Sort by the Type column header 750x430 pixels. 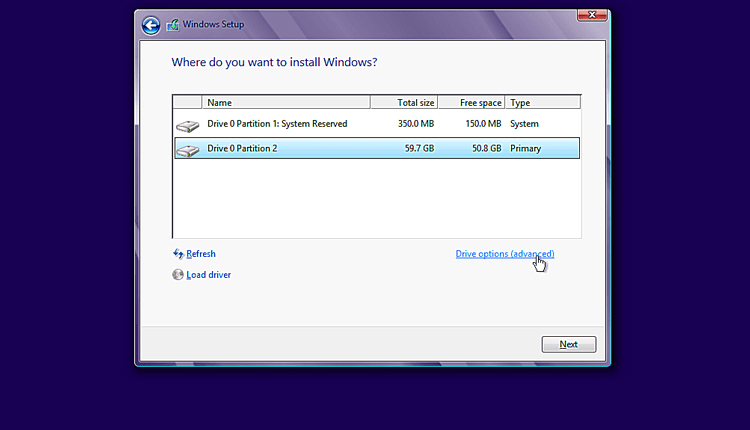tap(543, 102)
